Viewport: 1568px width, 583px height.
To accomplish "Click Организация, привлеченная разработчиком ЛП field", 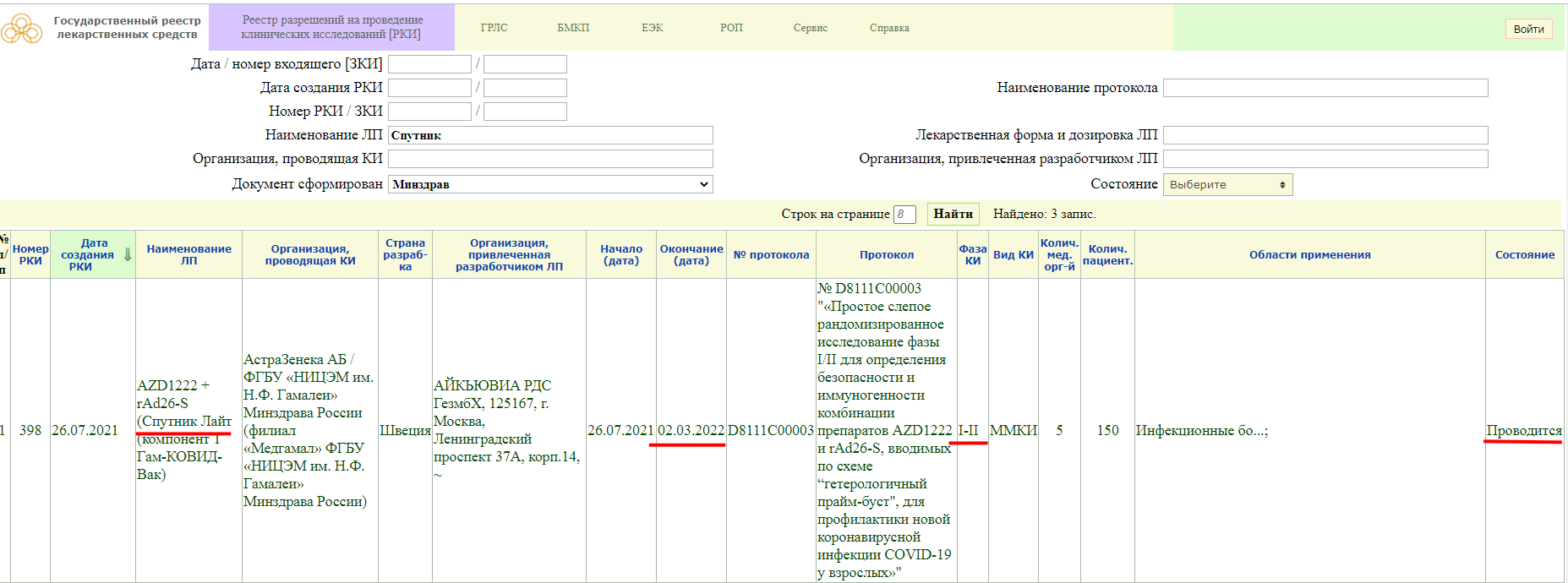I will [1325, 159].
